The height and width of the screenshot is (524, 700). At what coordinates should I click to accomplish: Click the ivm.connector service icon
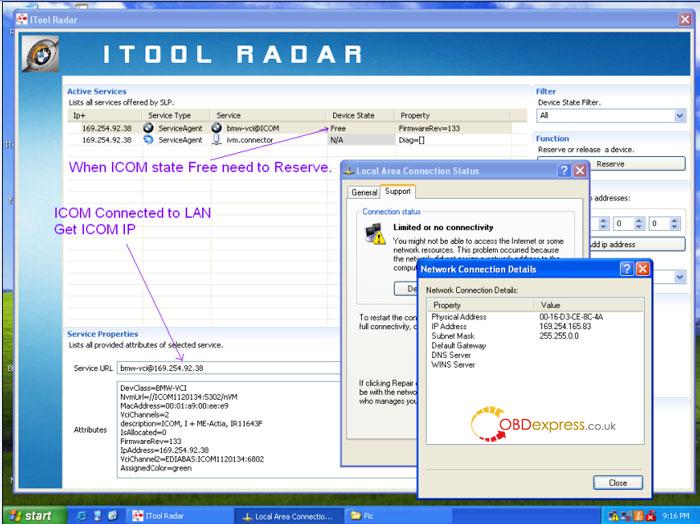tap(217, 140)
